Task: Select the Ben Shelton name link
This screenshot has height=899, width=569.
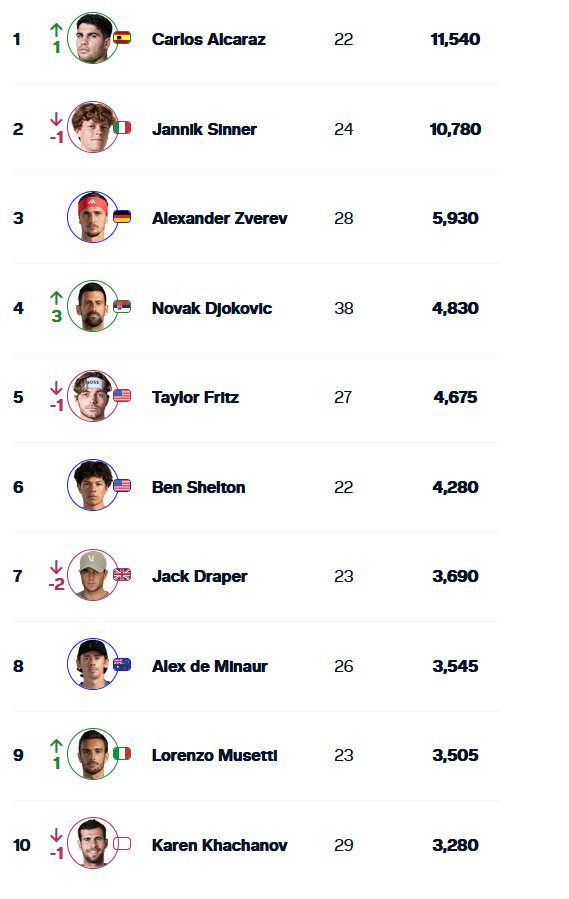Action: pyautogui.click(x=198, y=487)
